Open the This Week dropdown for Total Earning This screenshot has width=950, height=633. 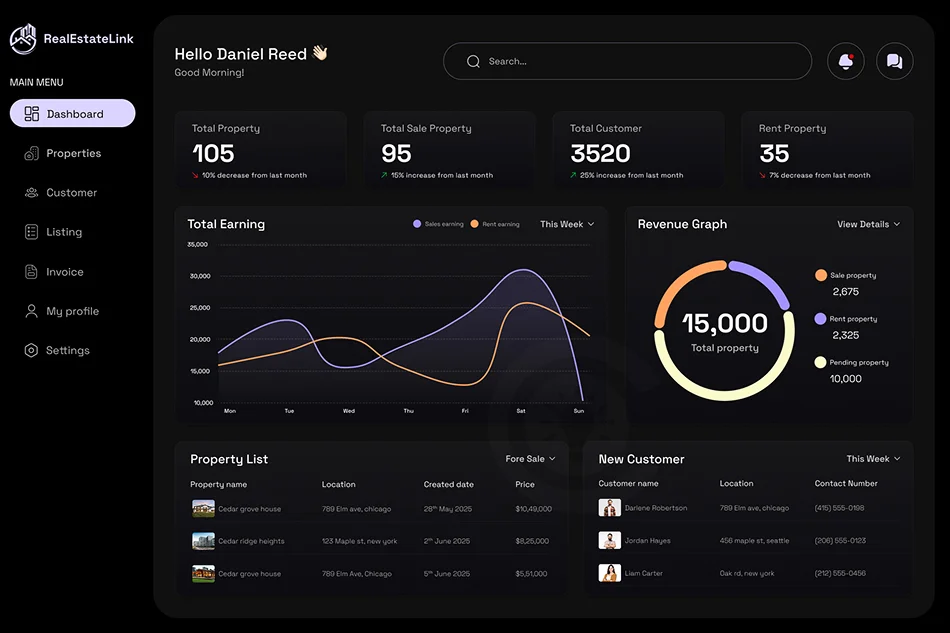coord(567,224)
